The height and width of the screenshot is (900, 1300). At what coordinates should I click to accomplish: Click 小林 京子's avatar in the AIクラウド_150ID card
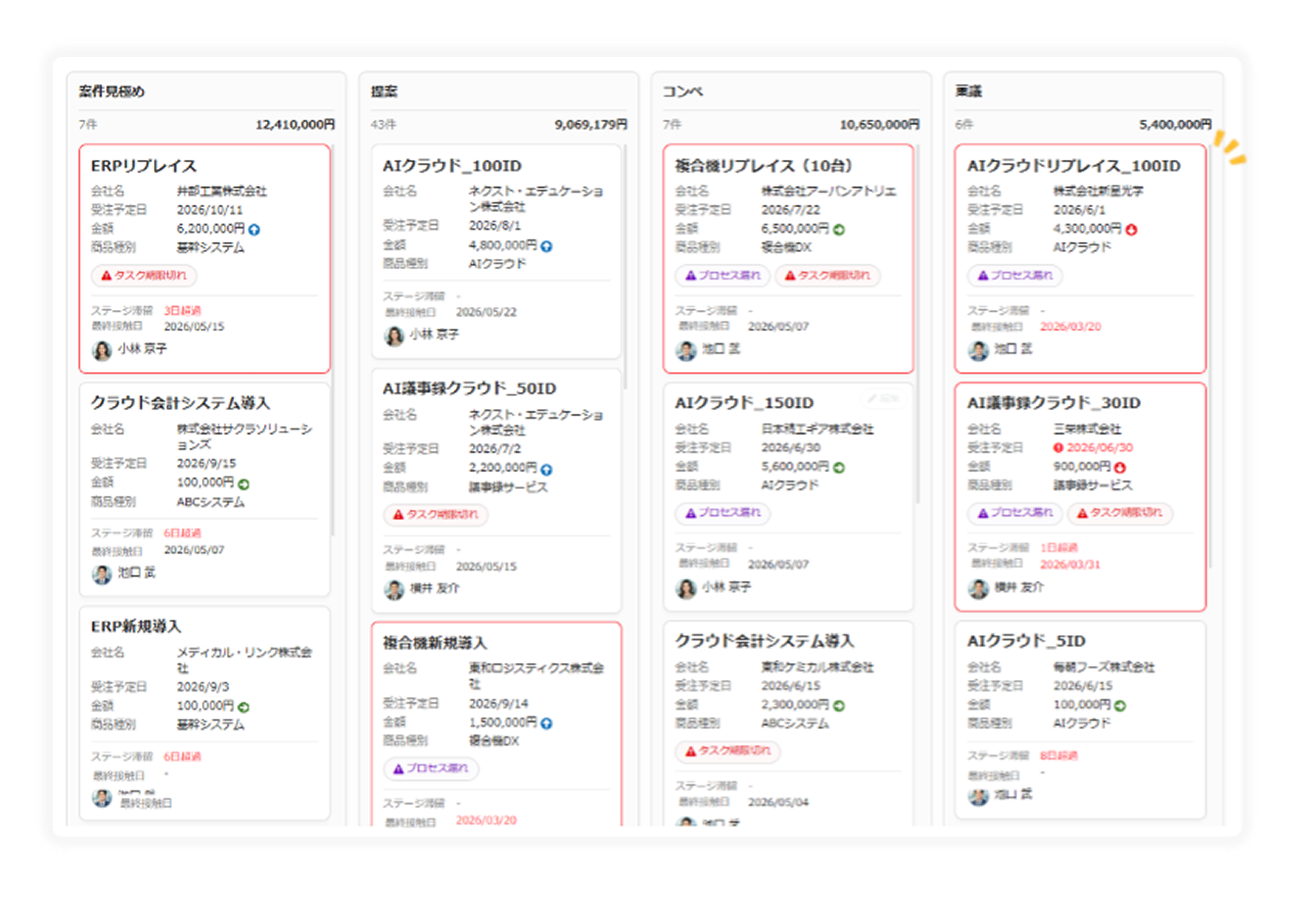[686, 588]
